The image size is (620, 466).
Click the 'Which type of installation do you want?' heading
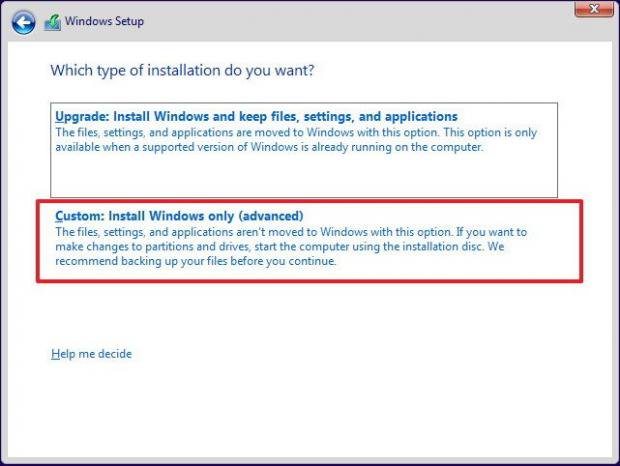pos(182,70)
